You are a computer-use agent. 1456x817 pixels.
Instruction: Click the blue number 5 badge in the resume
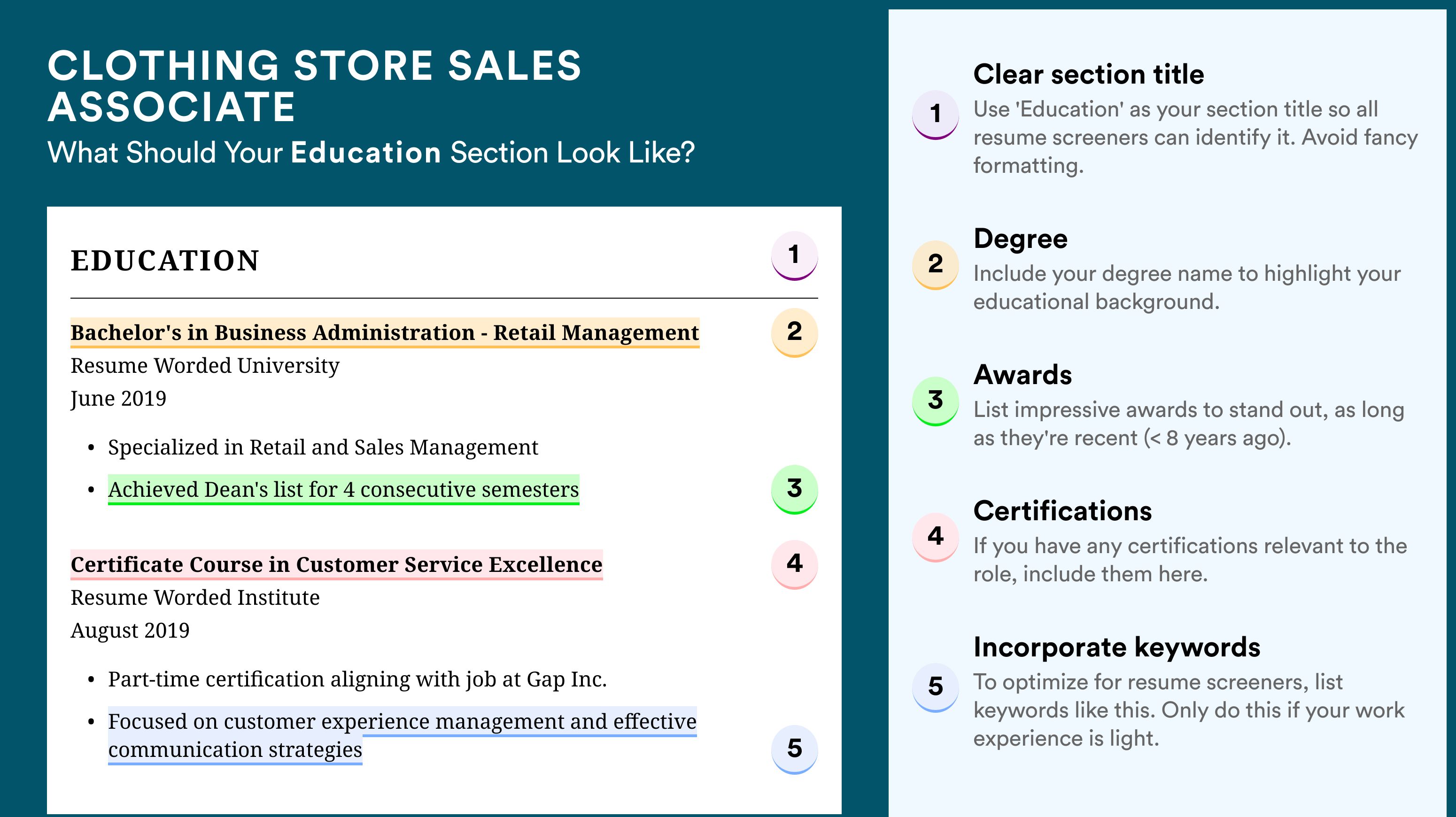pyautogui.click(x=794, y=749)
